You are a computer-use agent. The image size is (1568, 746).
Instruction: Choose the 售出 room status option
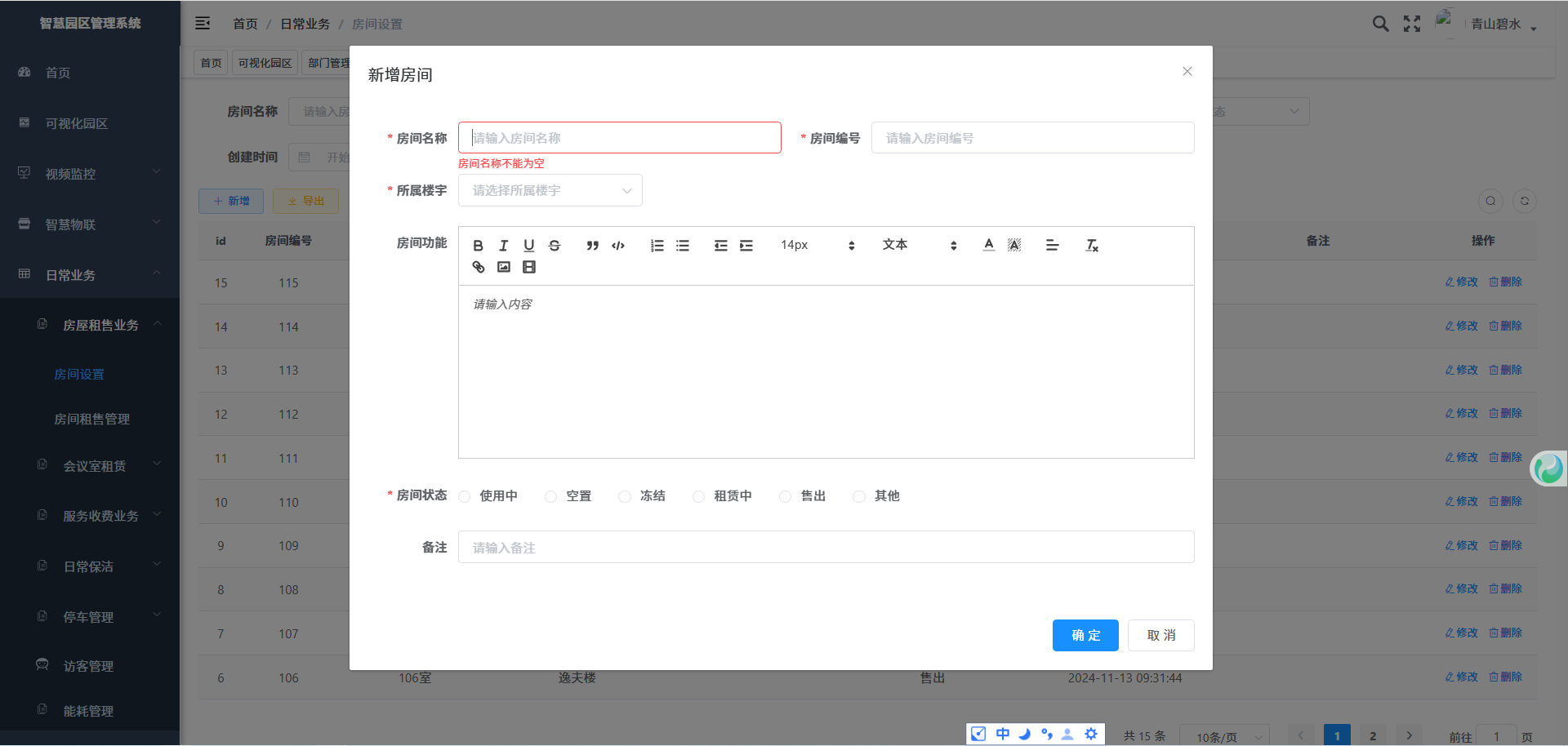click(786, 496)
